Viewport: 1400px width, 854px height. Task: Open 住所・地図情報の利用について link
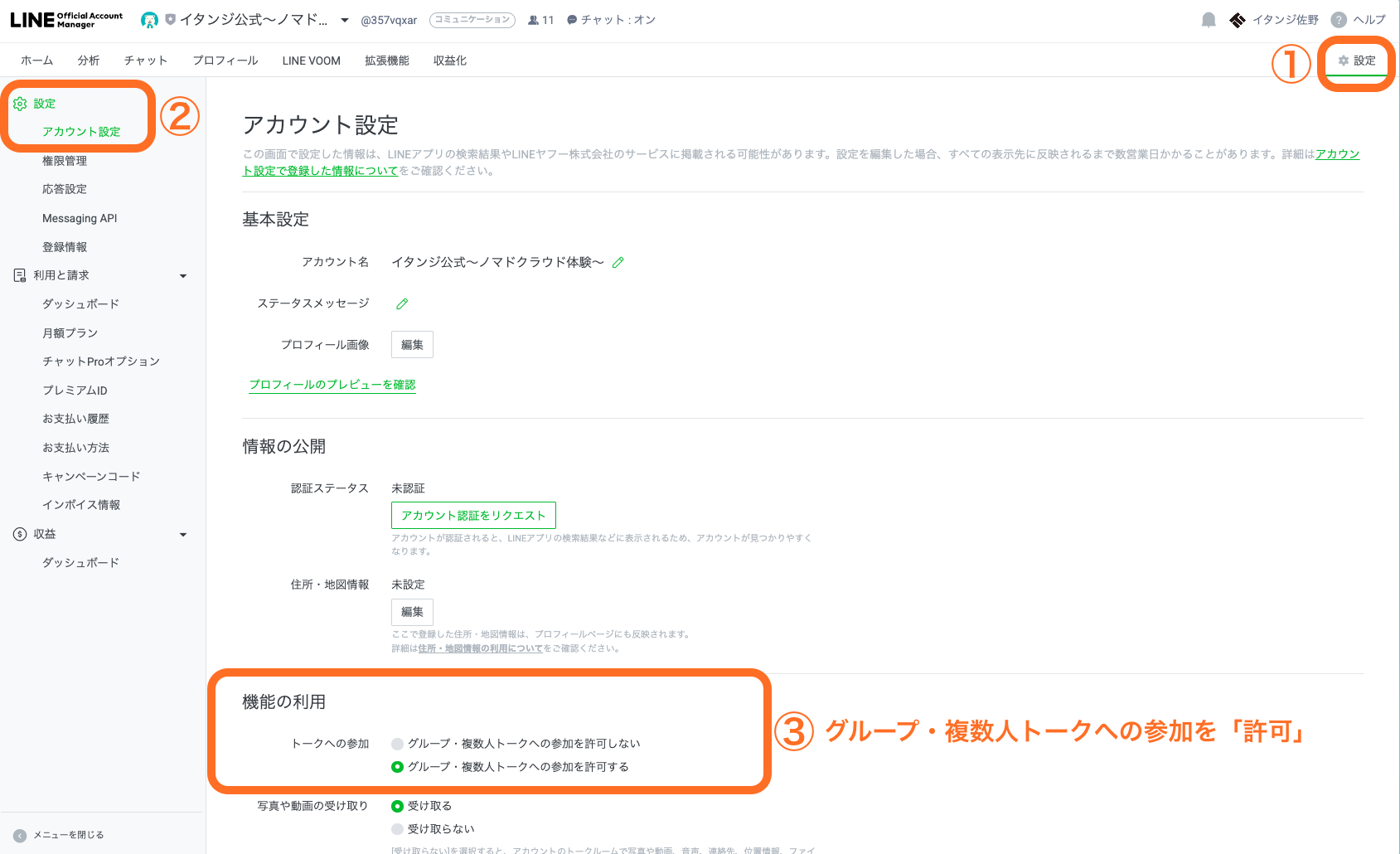point(480,648)
